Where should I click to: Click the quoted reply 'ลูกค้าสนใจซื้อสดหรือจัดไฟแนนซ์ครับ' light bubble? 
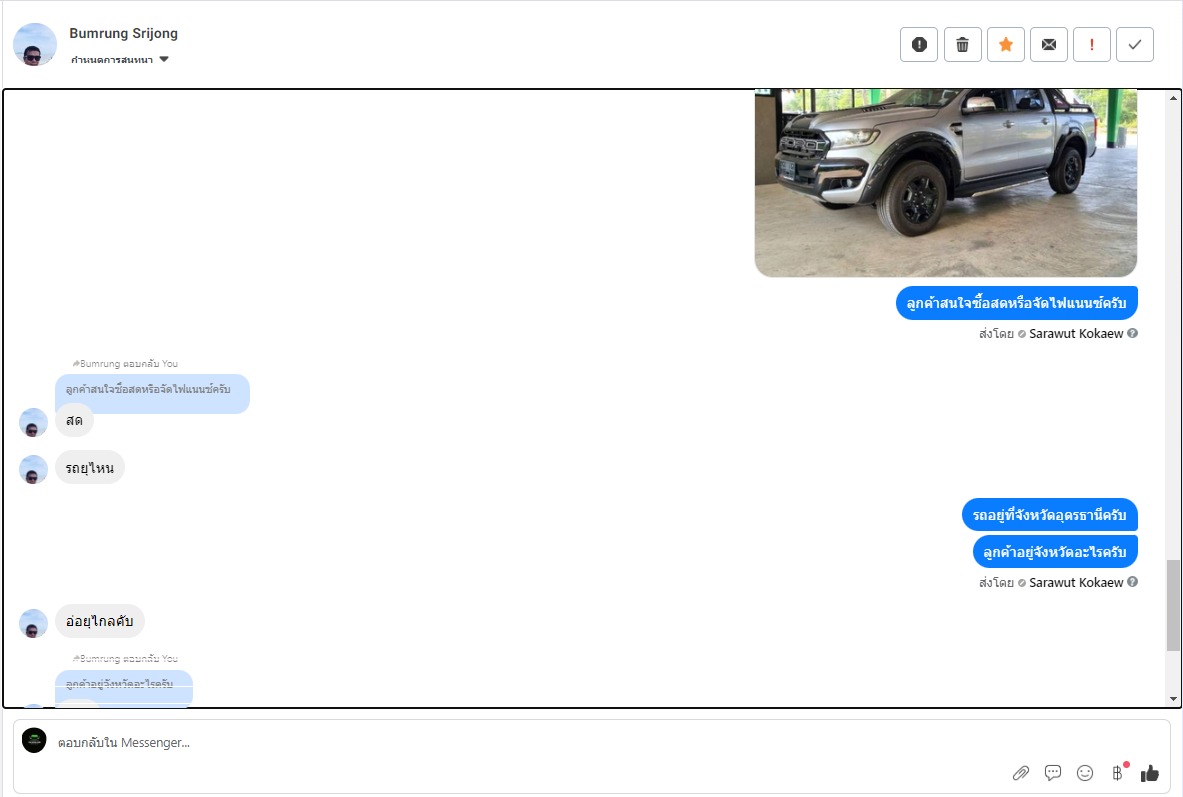[152, 389]
